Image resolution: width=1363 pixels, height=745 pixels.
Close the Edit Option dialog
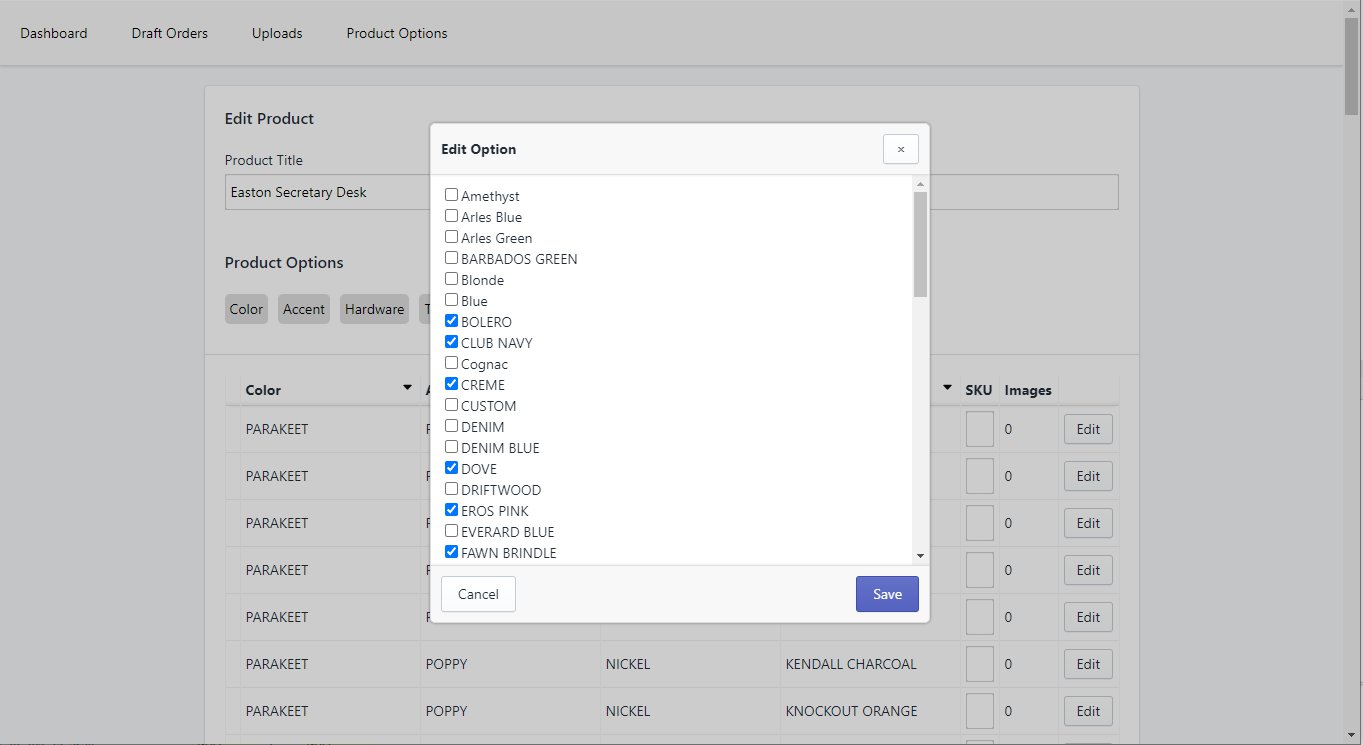coord(900,149)
